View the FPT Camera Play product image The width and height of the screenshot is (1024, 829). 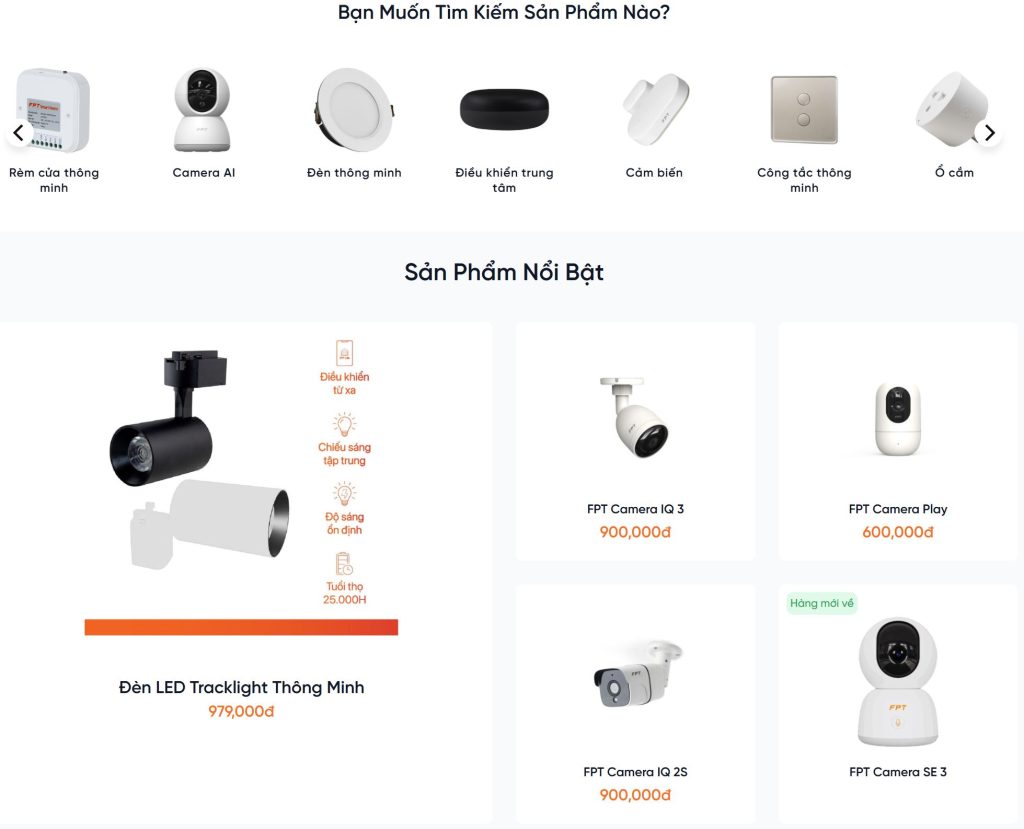click(x=898, y=419)
